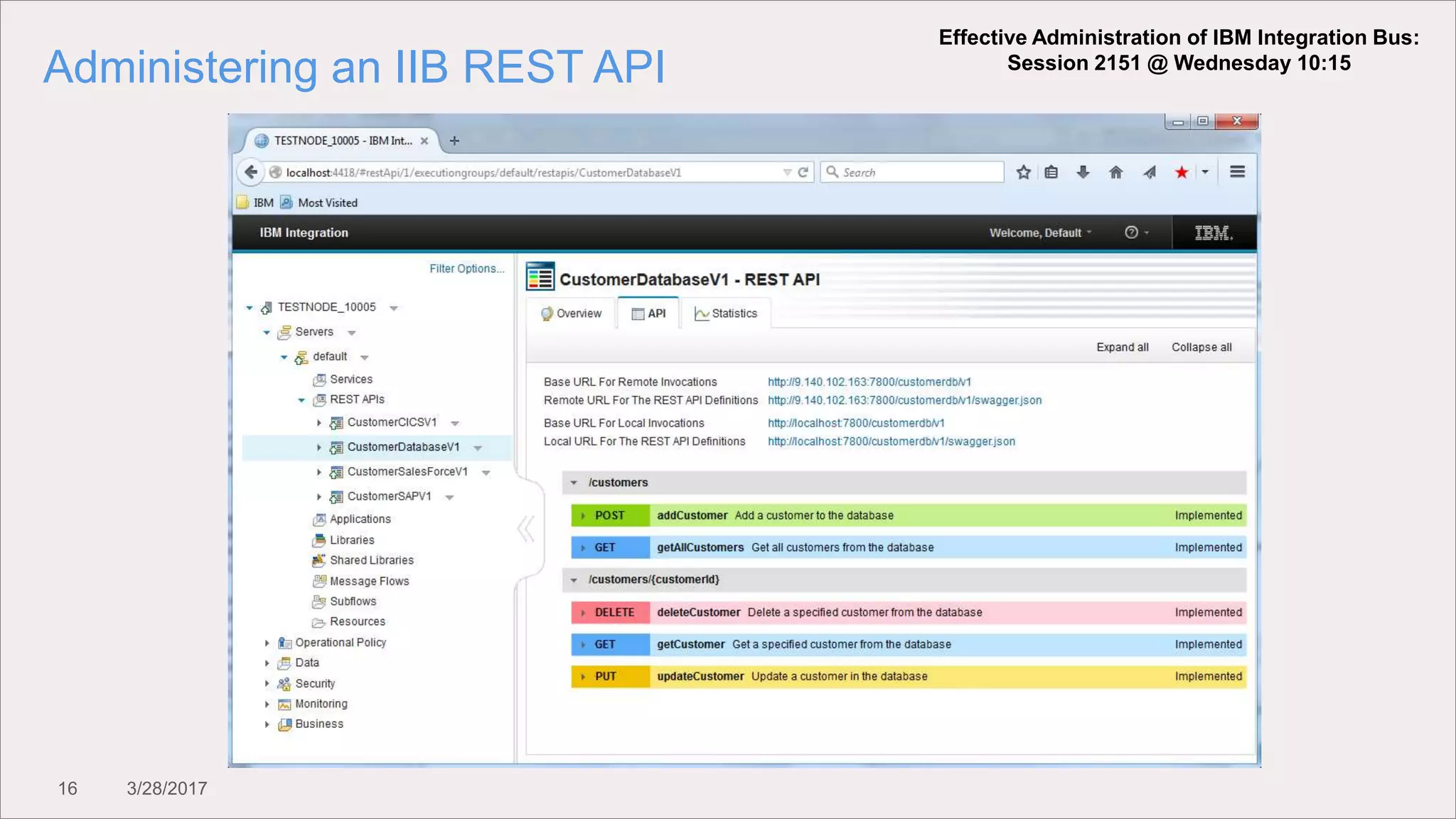
Task: Bookmark this page with star outline icon
Action: [1023, 172]
